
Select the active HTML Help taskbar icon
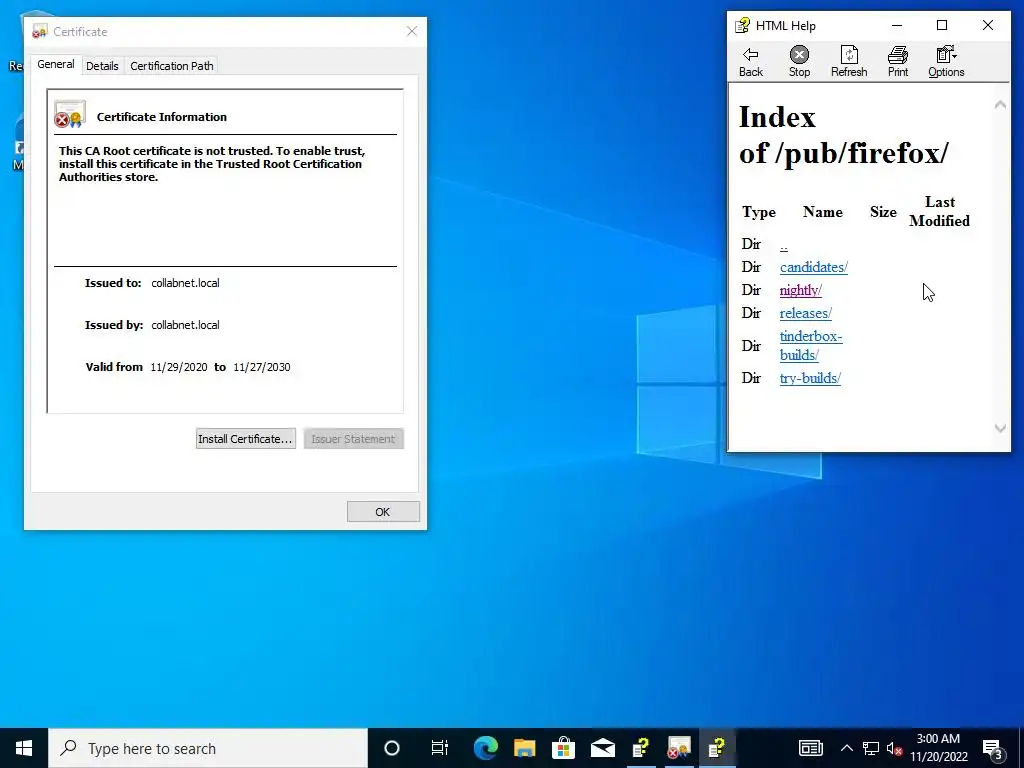coord(718,748)
